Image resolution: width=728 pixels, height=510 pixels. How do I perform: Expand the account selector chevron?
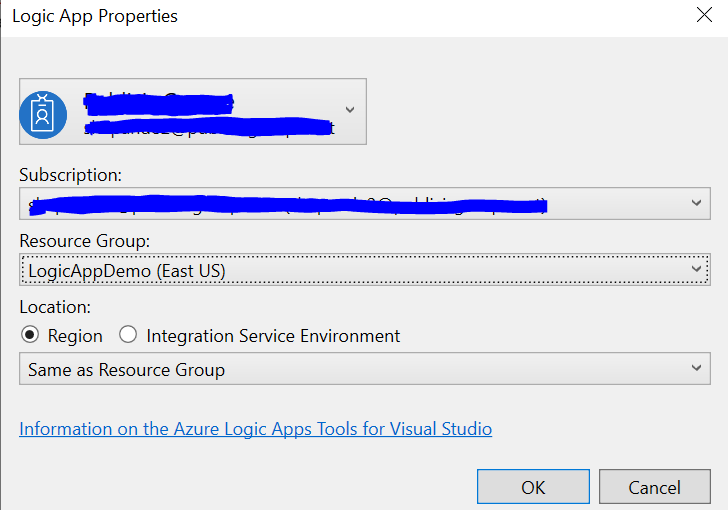pyautogui.click(x=350, y=110)
